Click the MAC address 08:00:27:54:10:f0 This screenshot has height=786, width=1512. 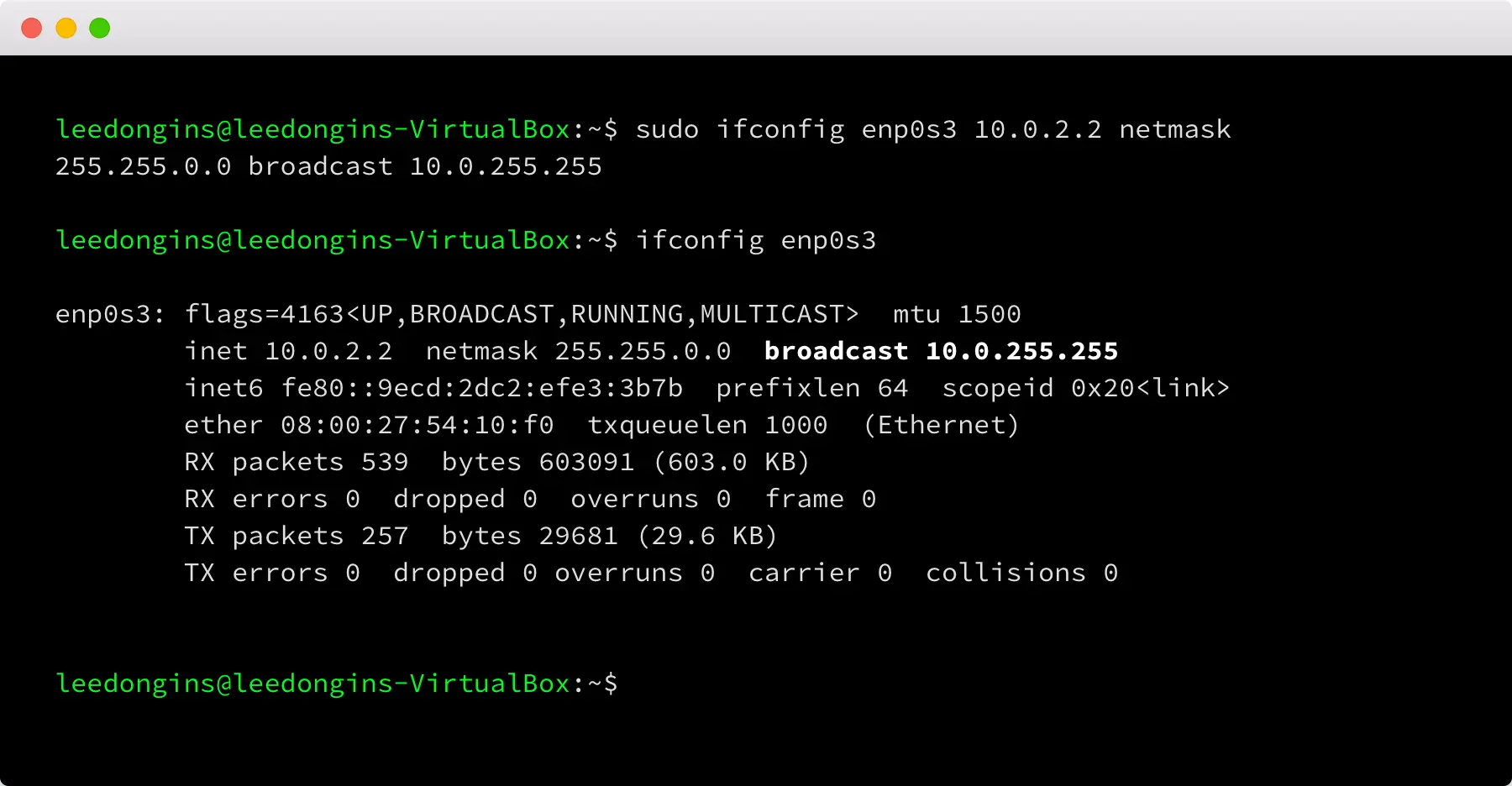[417, 425]
